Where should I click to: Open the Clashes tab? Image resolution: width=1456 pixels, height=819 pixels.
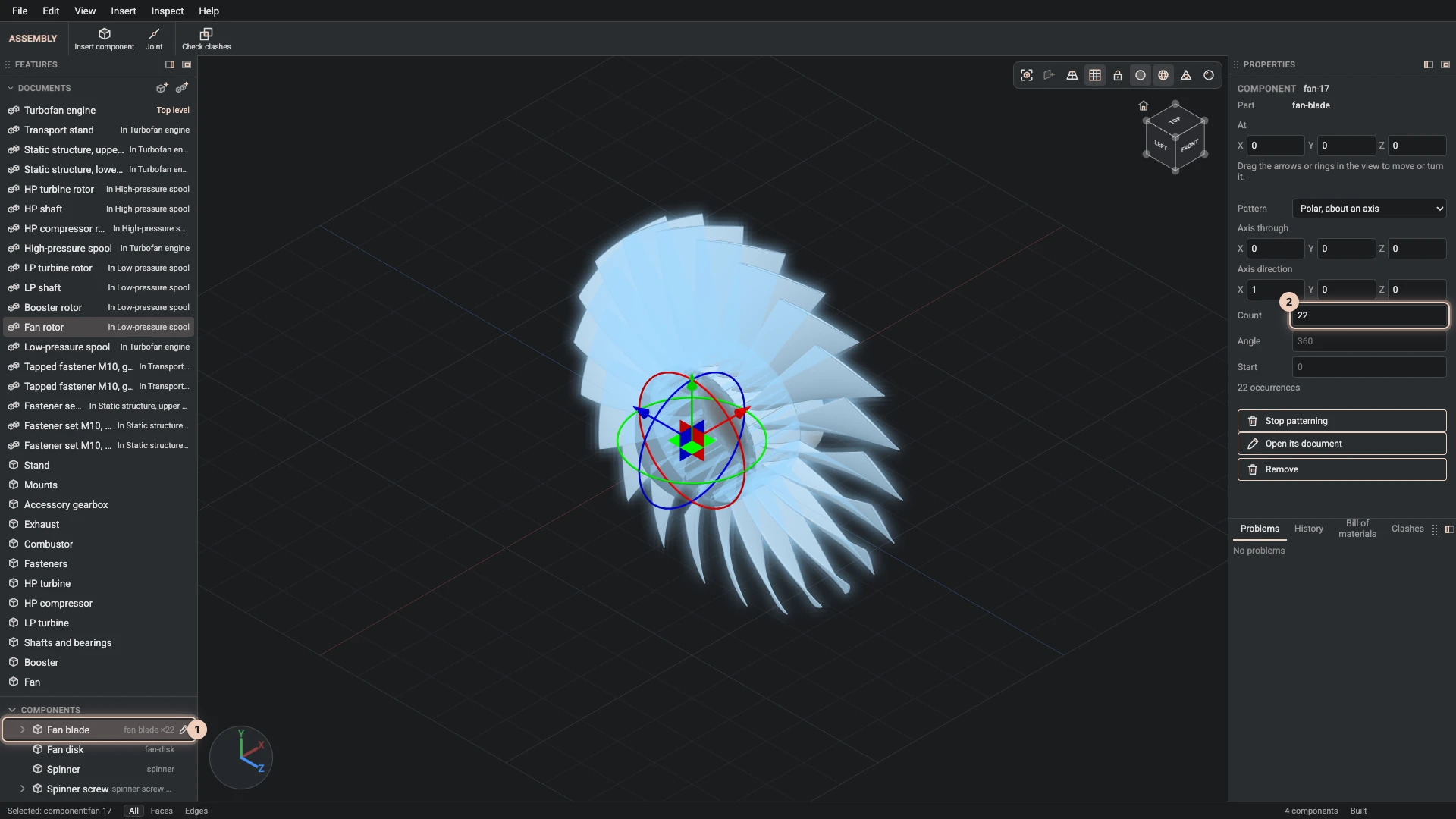(x=1407, y=529)
